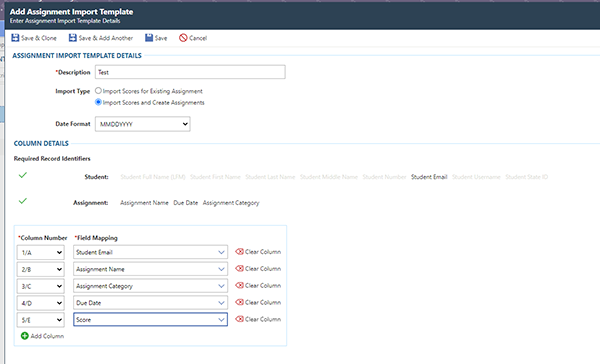The height and width of the screenshot is (364, 600).
Task: Click Clear Column text for Score row
Action: 263,319
